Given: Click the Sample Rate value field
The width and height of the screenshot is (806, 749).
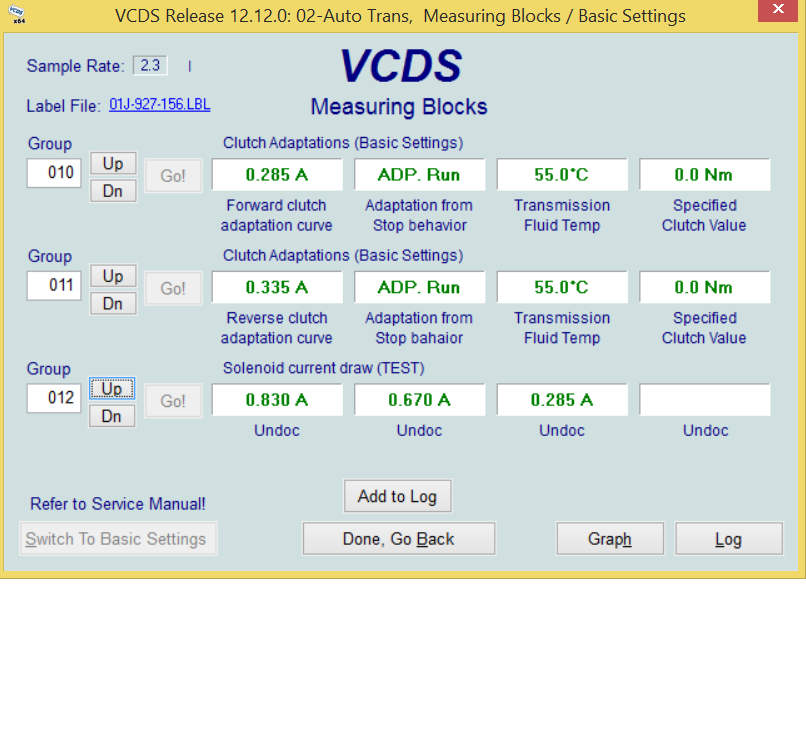Looking at the screenshot, I should pyautogui.click(x=150, y=66).
